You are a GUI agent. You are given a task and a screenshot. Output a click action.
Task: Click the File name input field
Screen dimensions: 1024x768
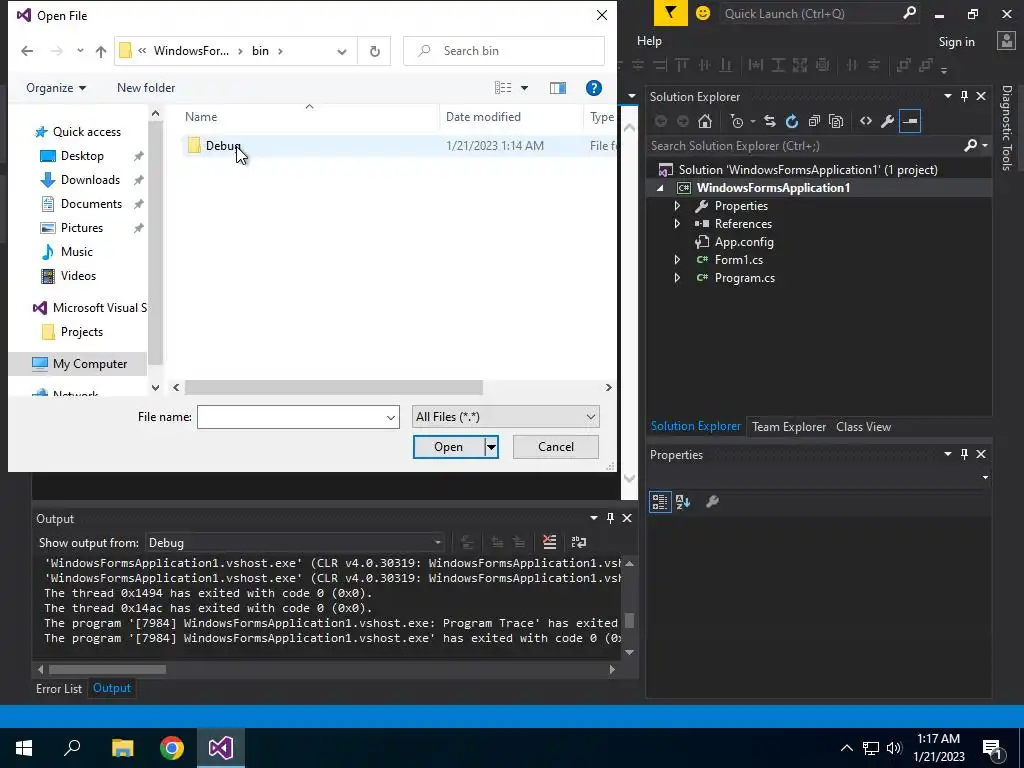coord(291,417)
